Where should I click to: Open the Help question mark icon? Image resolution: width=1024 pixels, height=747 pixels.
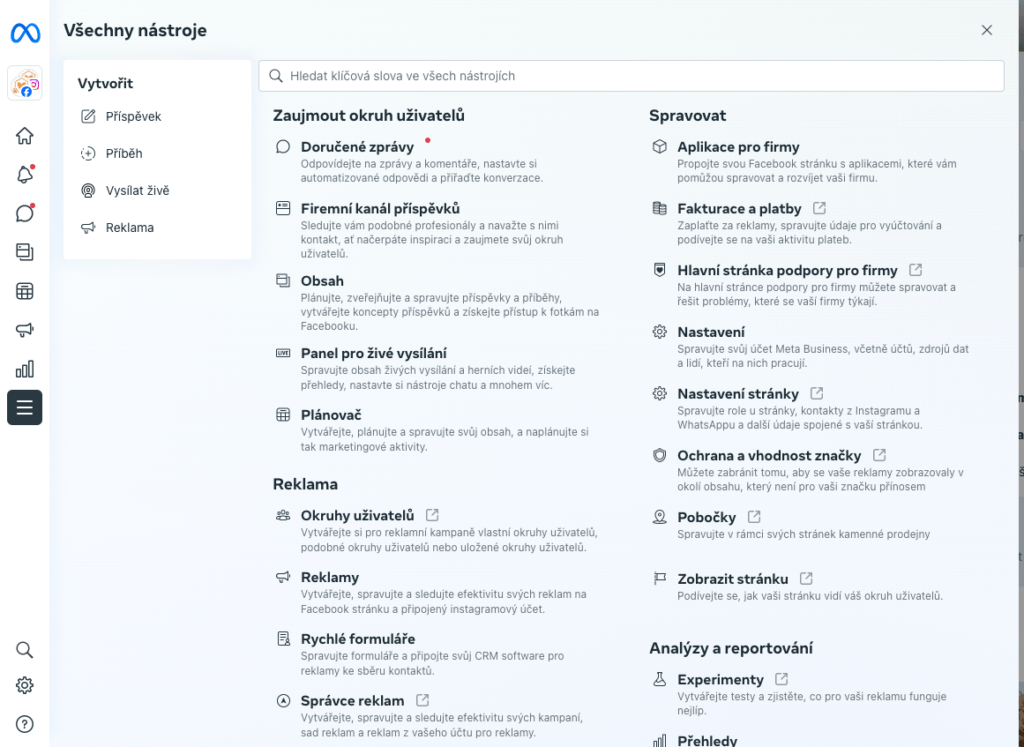24,724
